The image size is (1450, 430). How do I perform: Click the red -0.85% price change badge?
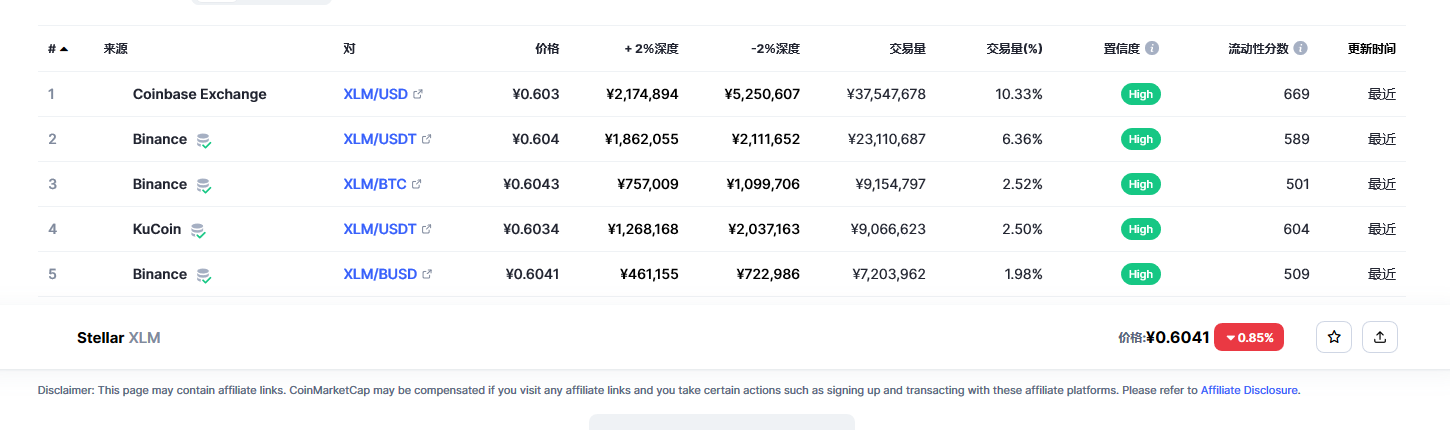pos(1249,337)
